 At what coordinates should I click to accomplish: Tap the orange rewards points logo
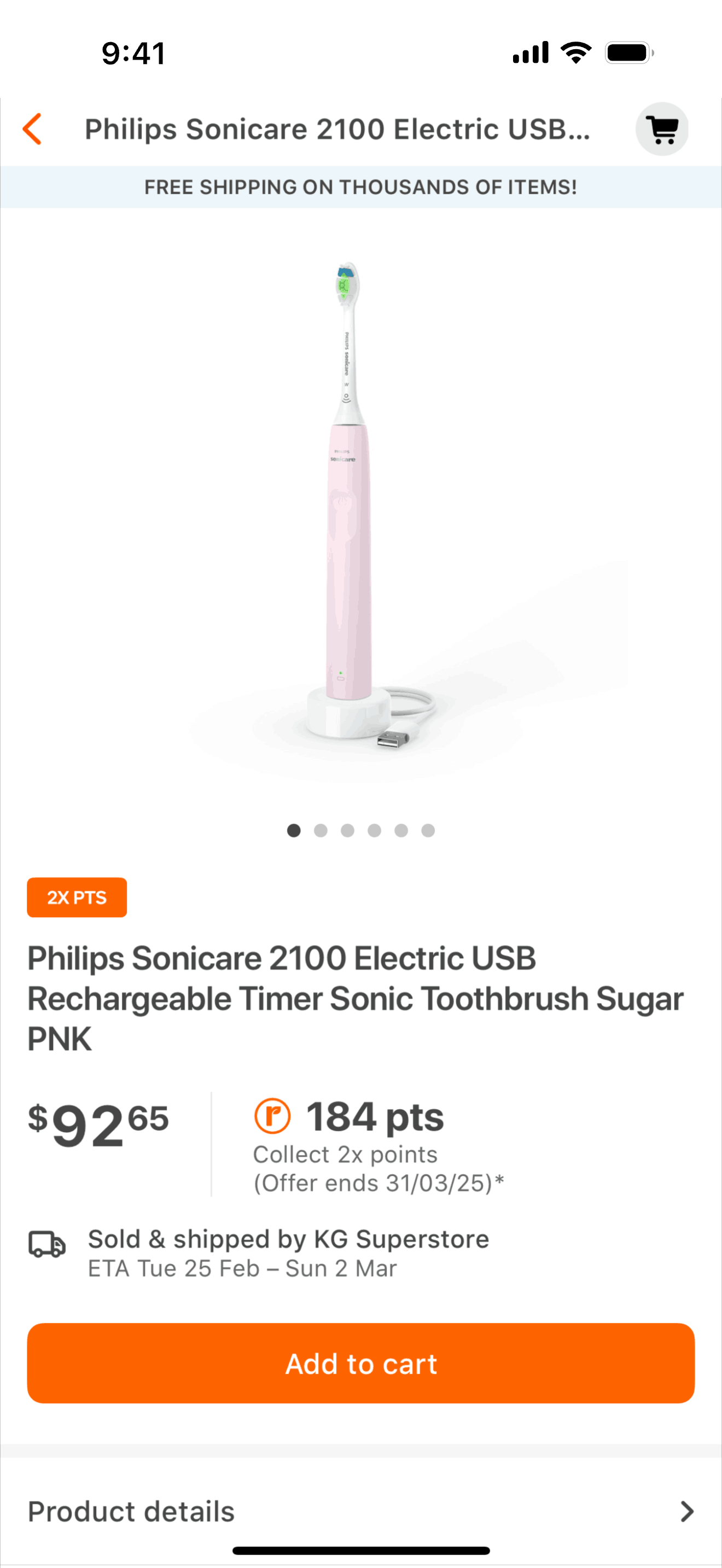(x=272, y=1116)
